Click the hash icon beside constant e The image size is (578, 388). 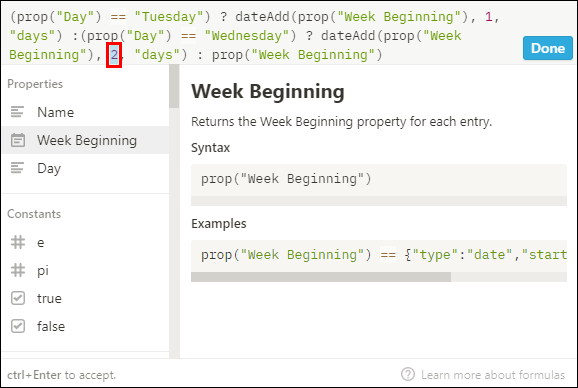pyautogui.click(x=18, y=242)
